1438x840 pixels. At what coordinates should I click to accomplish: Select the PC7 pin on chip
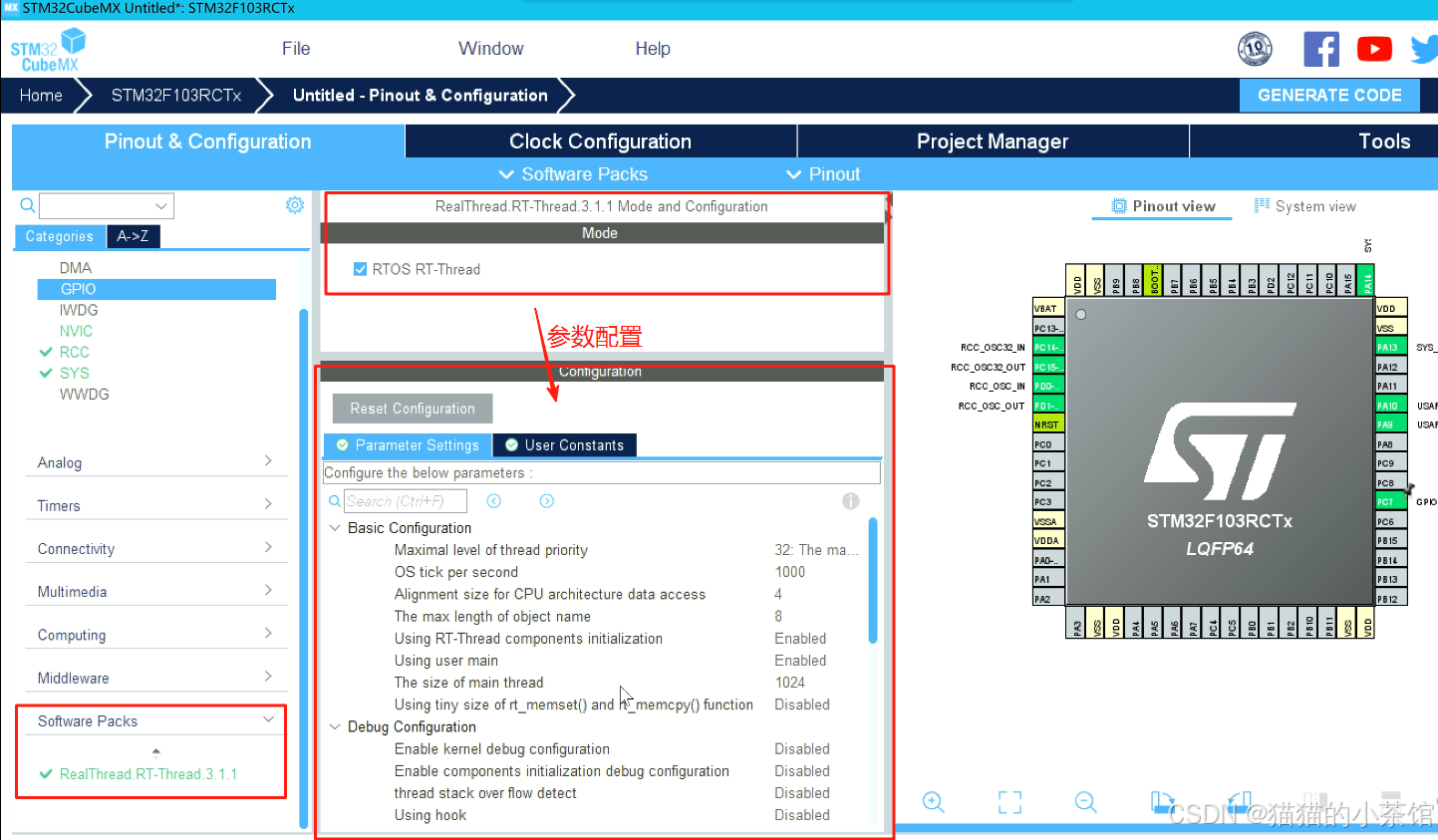coord(1391,502)
